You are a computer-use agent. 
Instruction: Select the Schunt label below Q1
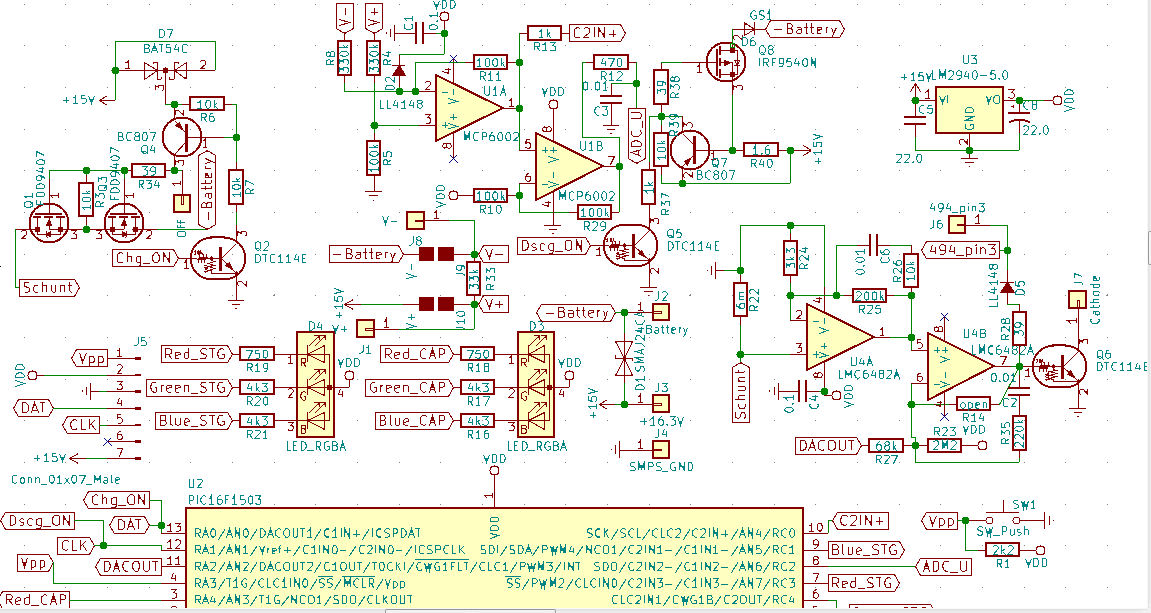click(x=48, y=287)
